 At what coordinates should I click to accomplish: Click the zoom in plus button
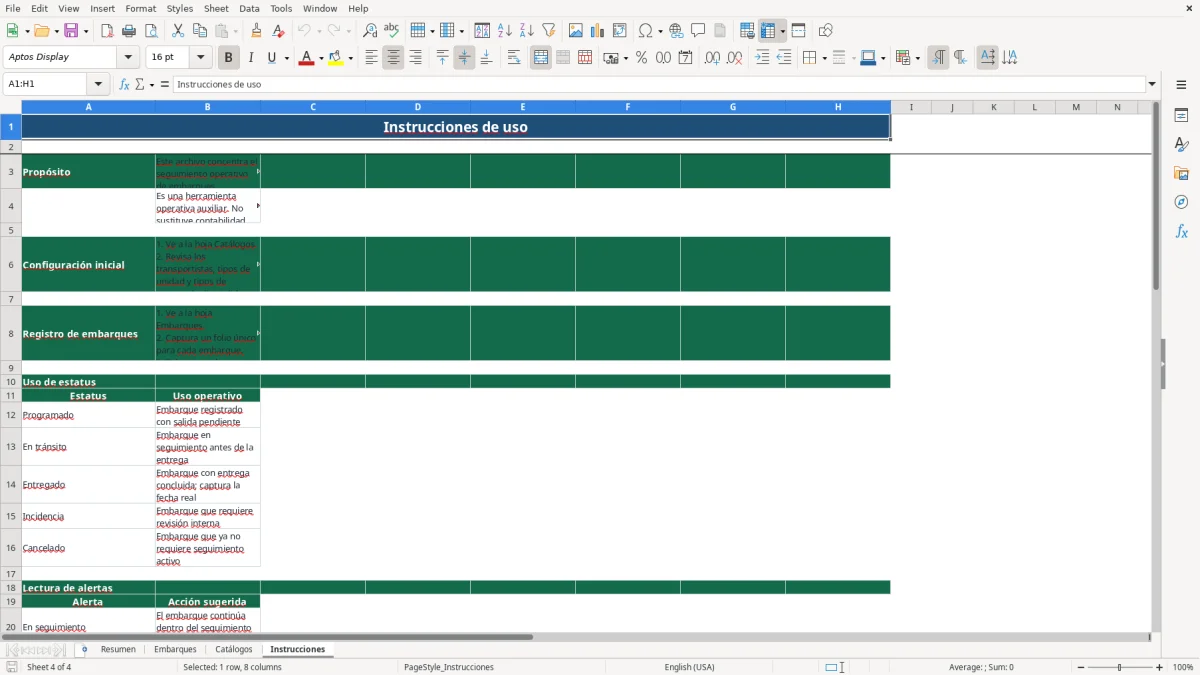1160,667
